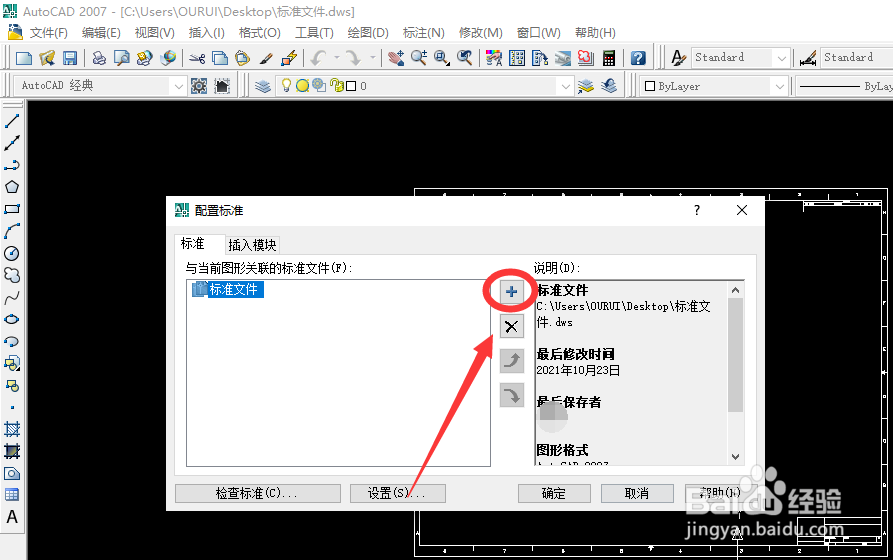Viewport: 893px width, 560px height.
Task: Select the Zoom realtime magnifier tool
Action: click(419, 58)
